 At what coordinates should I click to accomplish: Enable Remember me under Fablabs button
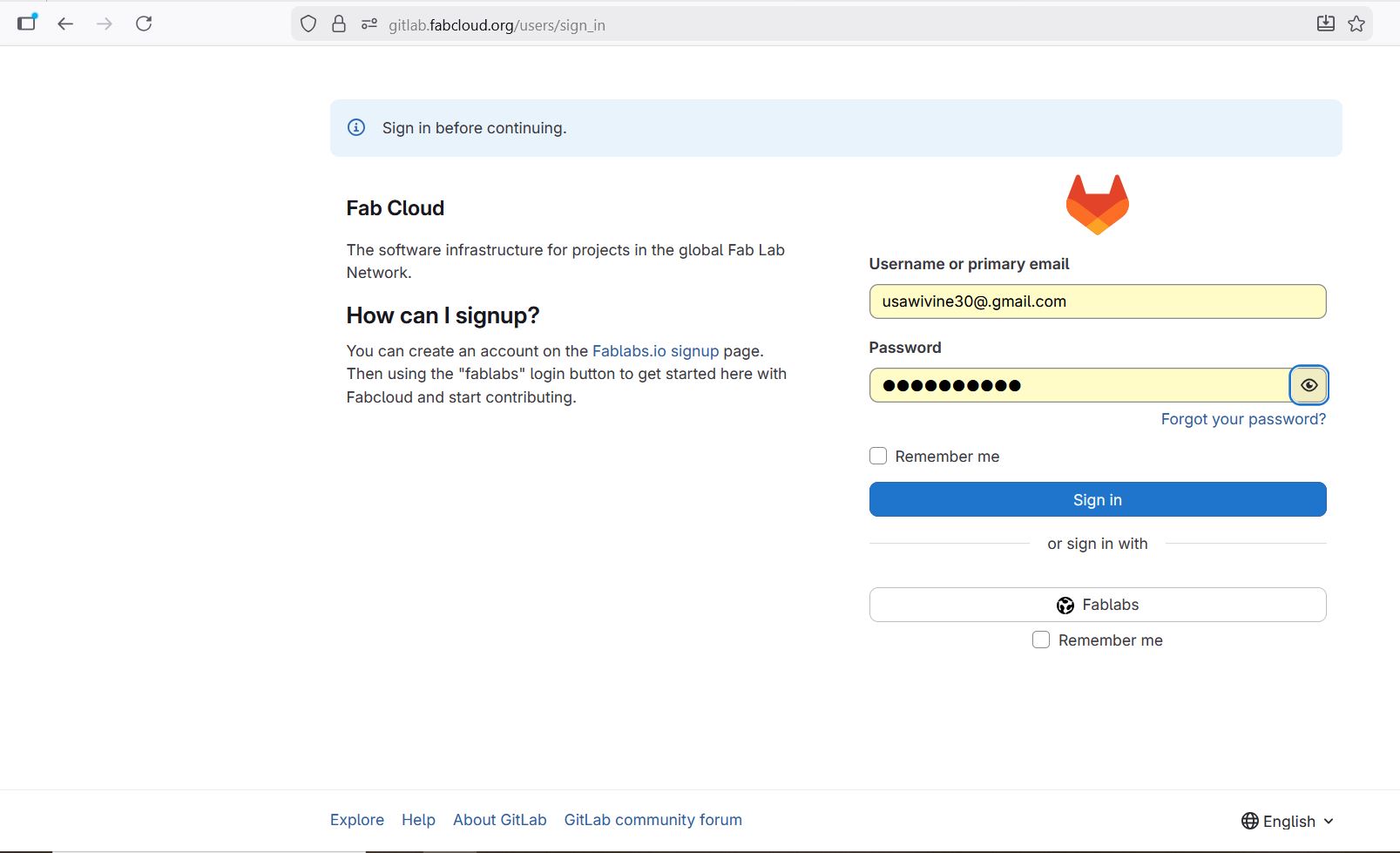tap(1041, 640)
